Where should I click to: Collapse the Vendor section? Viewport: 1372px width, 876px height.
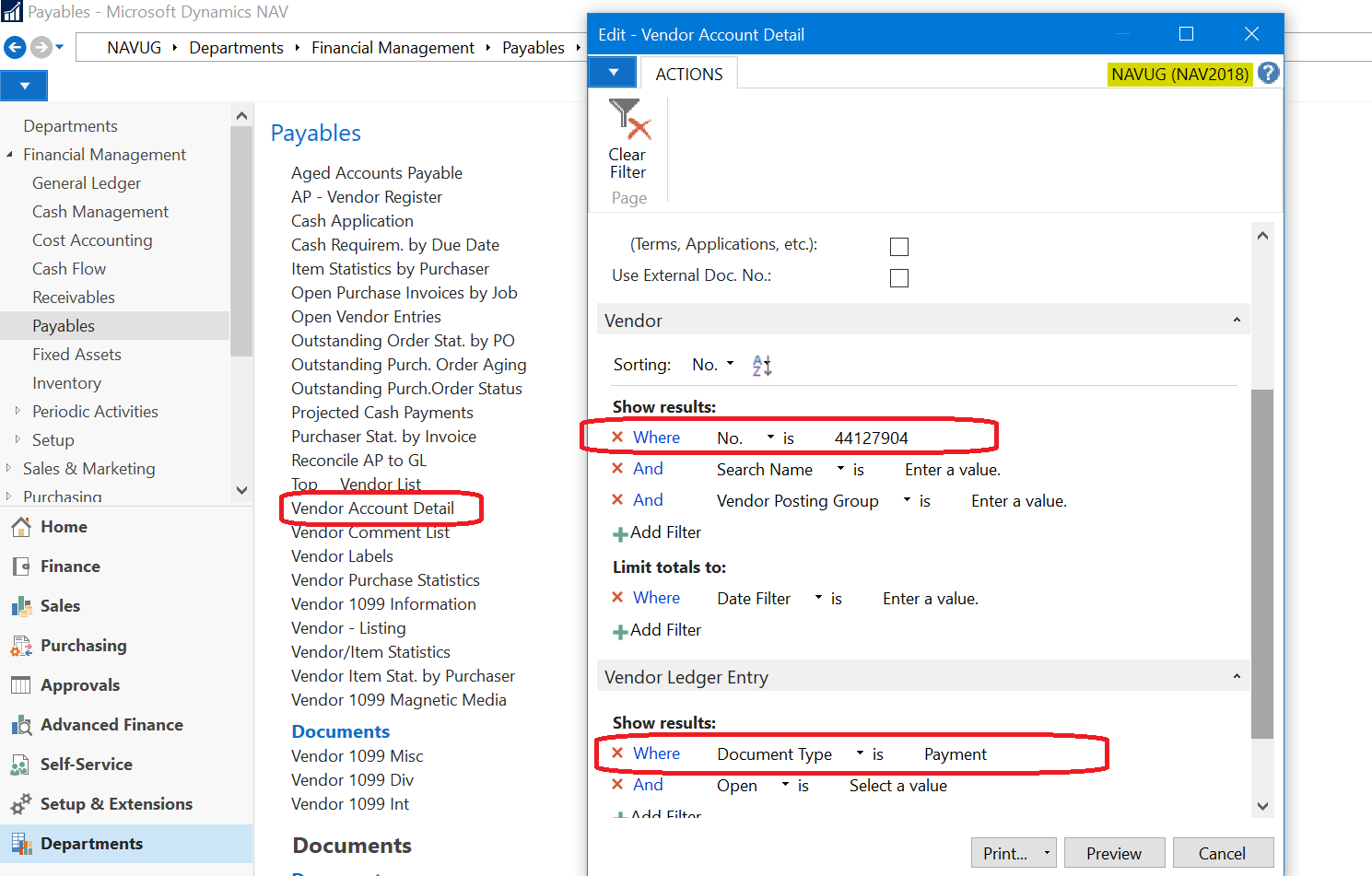click(1237, 321)
